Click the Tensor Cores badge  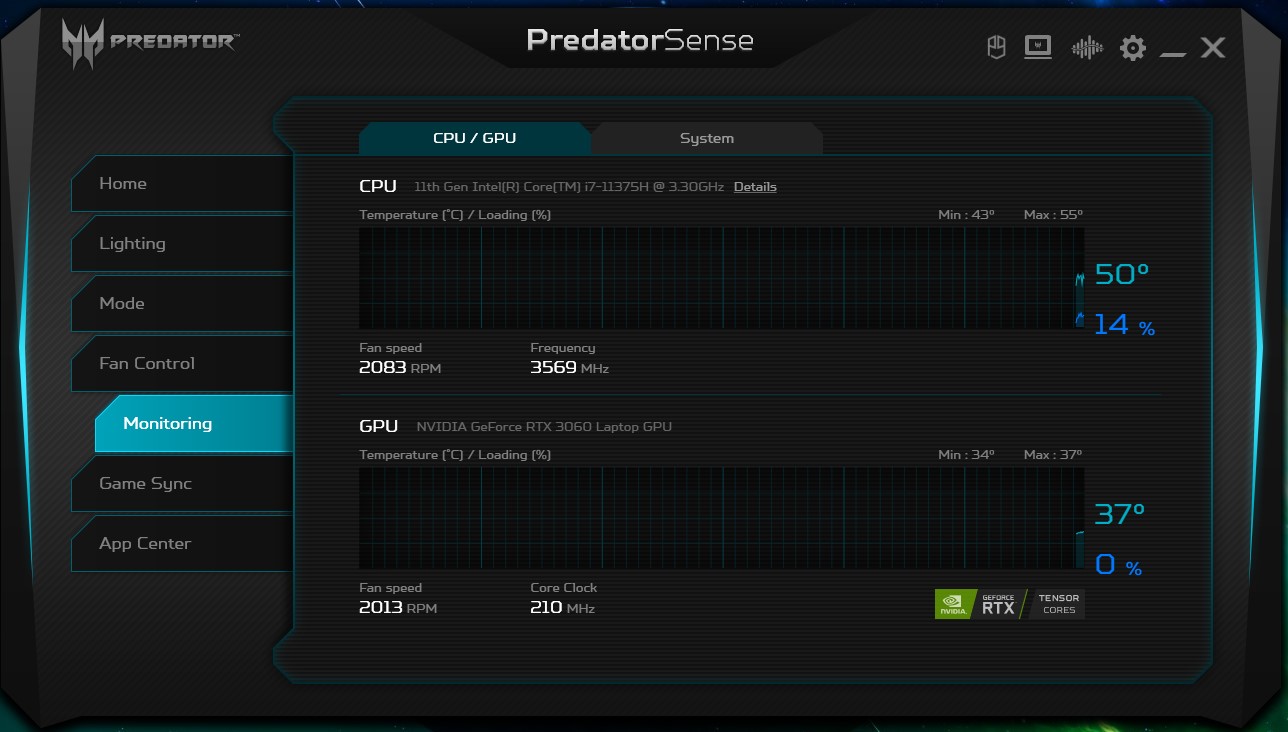click(1058, 604)
